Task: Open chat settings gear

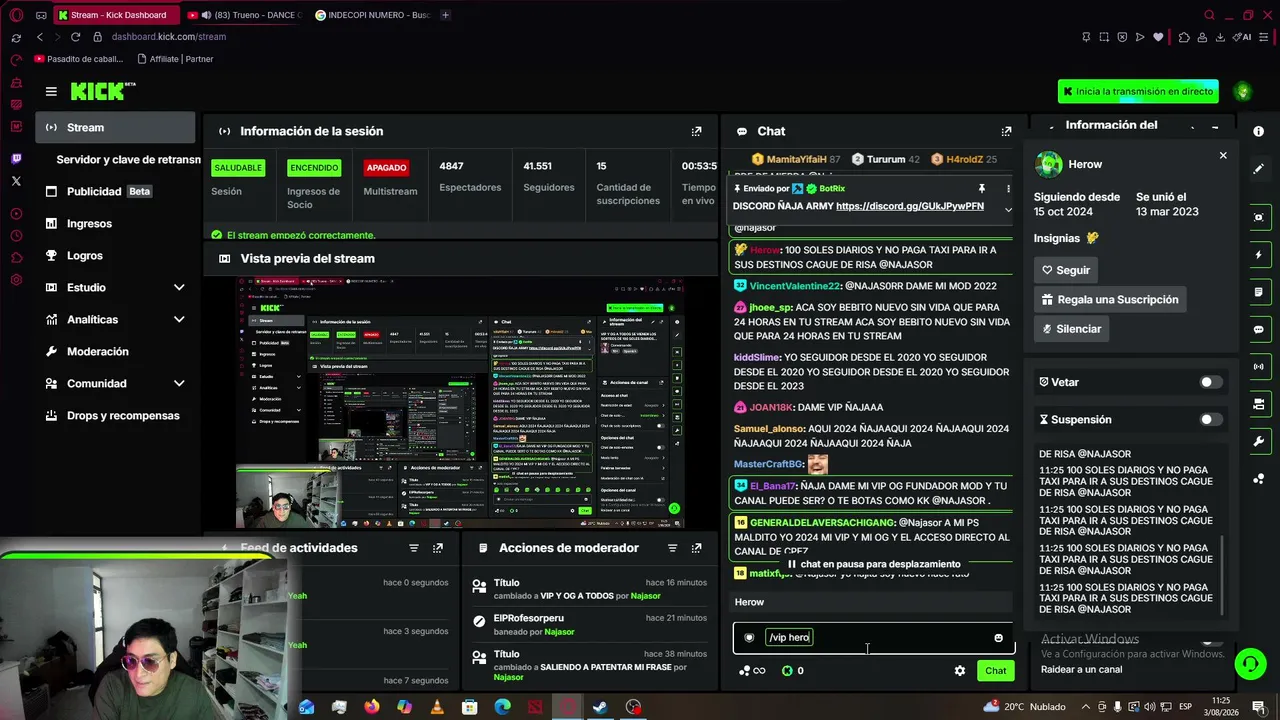Action: pyautogui.click(x=960, y=671)
